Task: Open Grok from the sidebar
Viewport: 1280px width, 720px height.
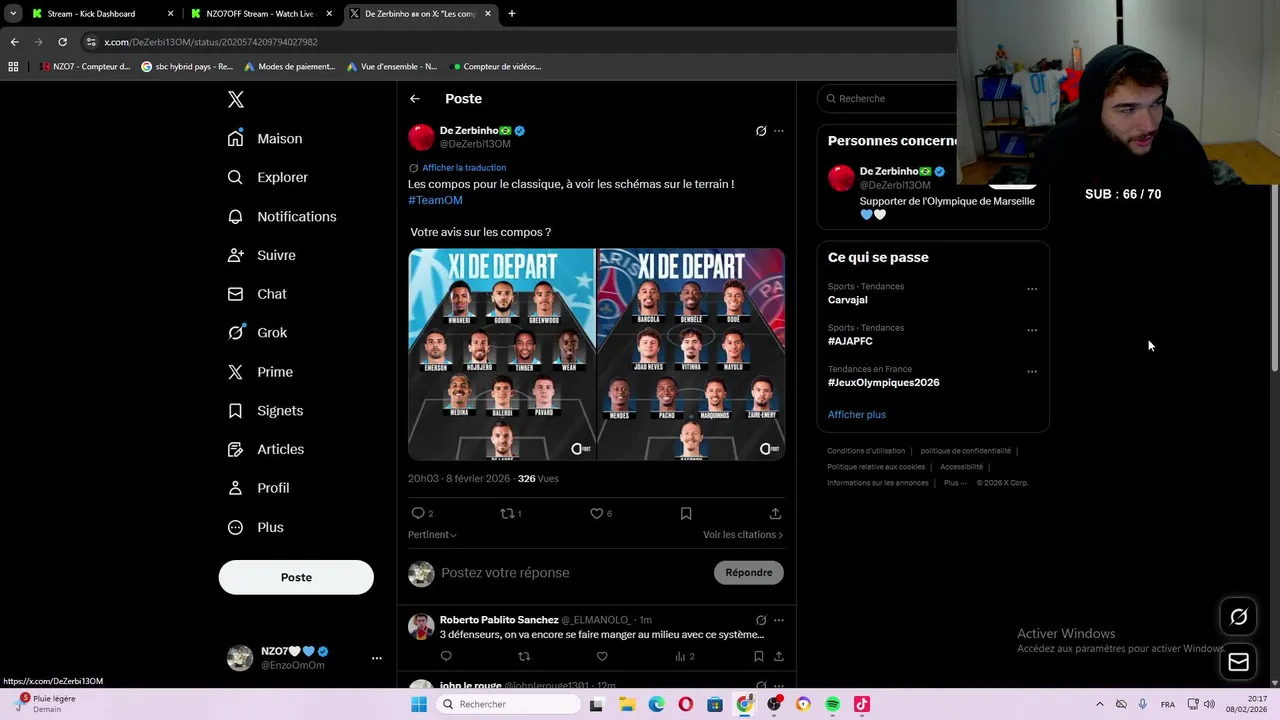Action: (x=257, y=333)
